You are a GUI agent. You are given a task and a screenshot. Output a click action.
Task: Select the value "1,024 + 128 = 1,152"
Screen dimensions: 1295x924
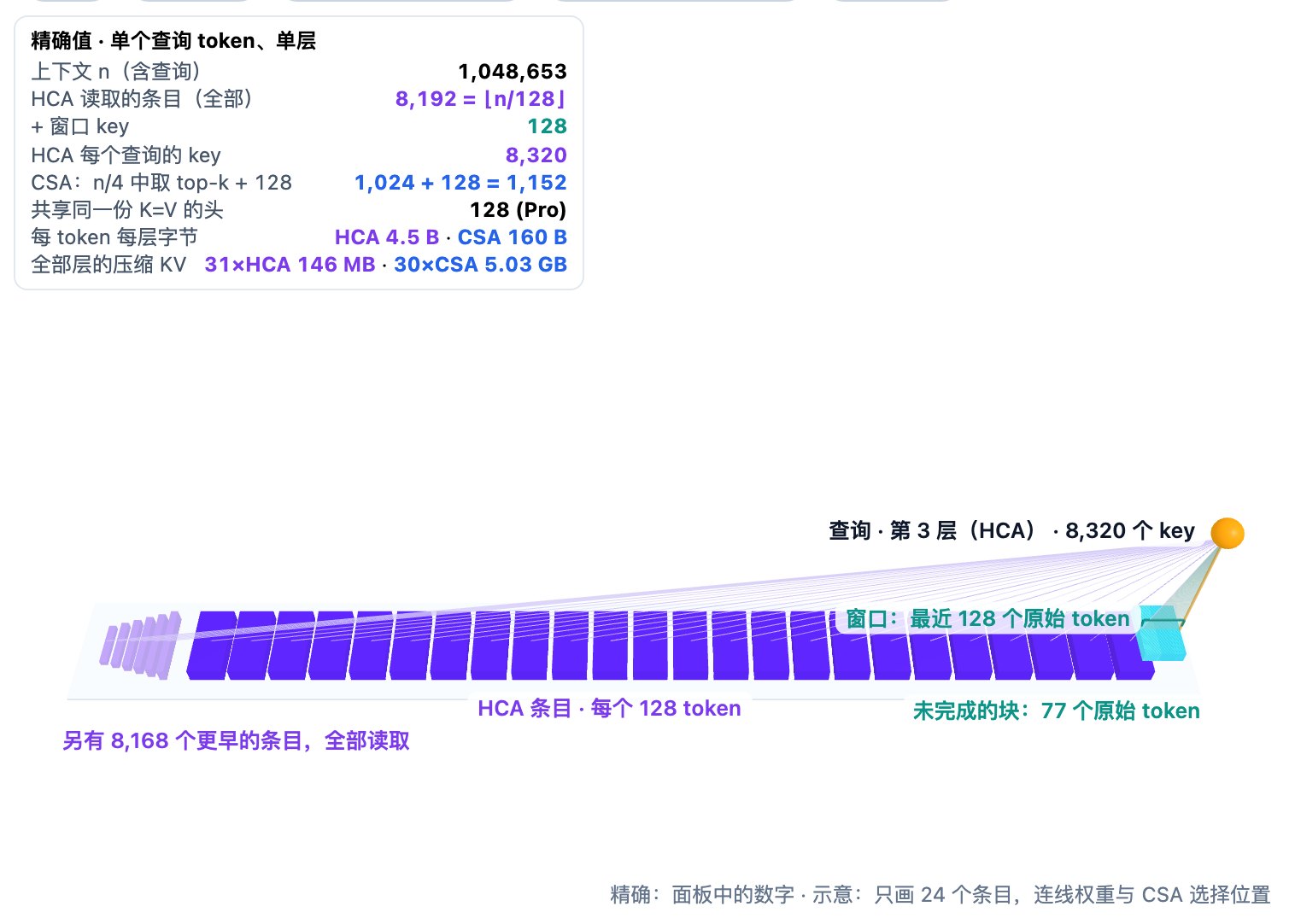click(460, 183)
